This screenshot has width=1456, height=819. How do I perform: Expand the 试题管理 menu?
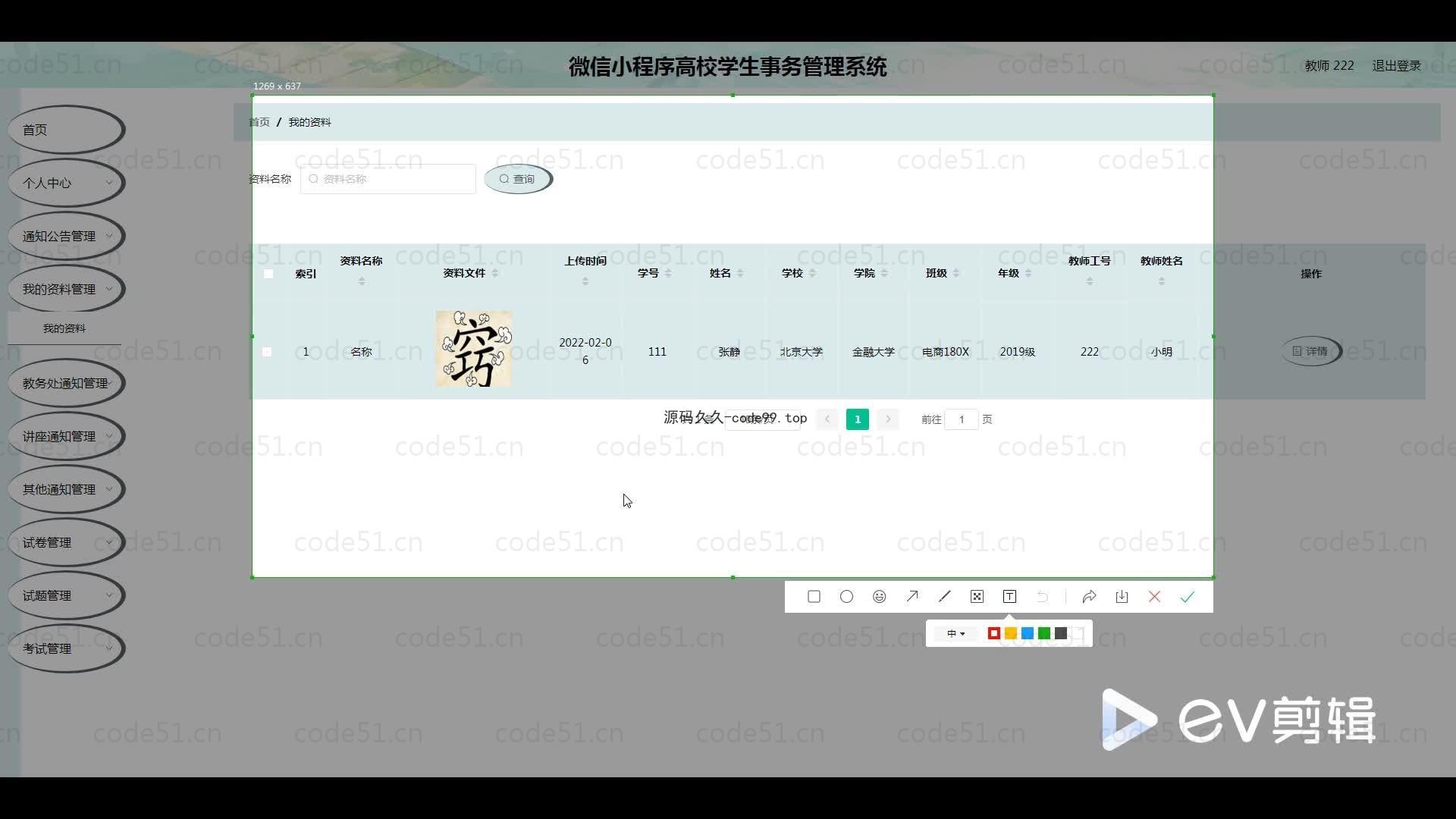coord(65,595)
